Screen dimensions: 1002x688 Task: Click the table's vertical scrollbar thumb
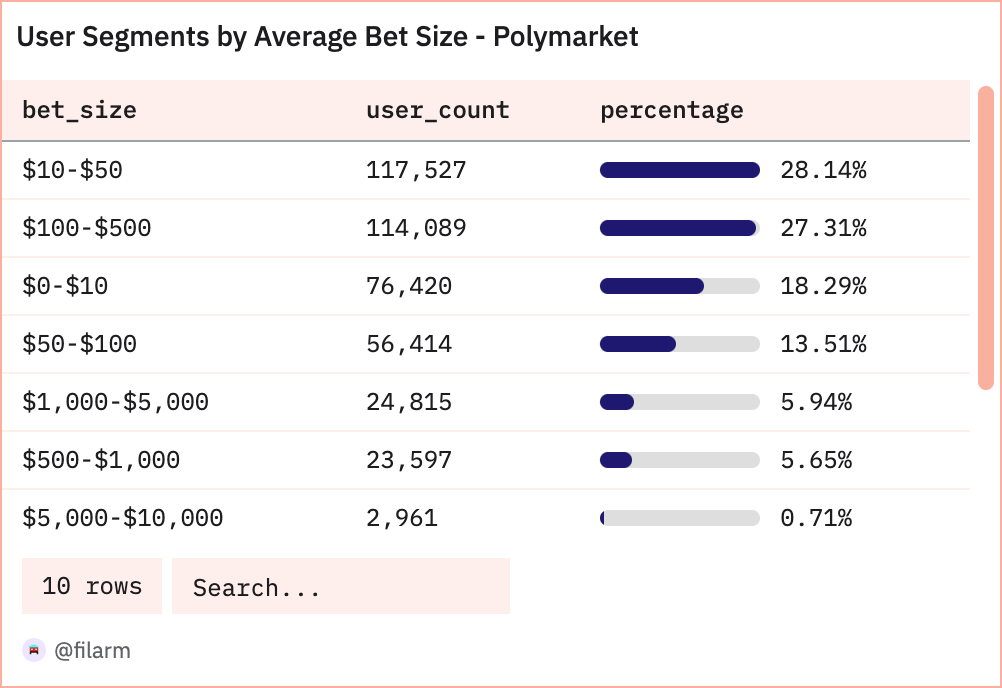(985, 237)
